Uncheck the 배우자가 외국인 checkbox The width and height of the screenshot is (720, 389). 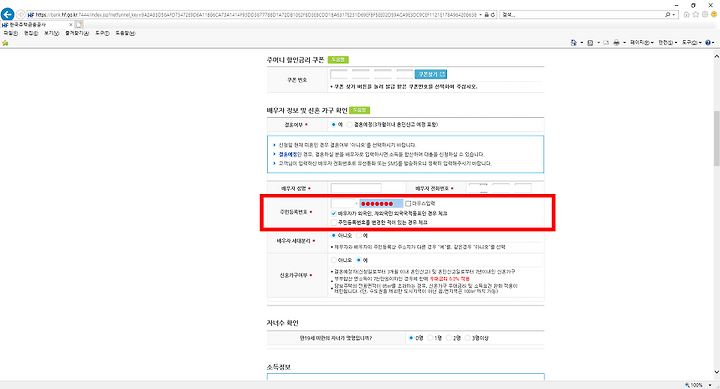[334, 214]
